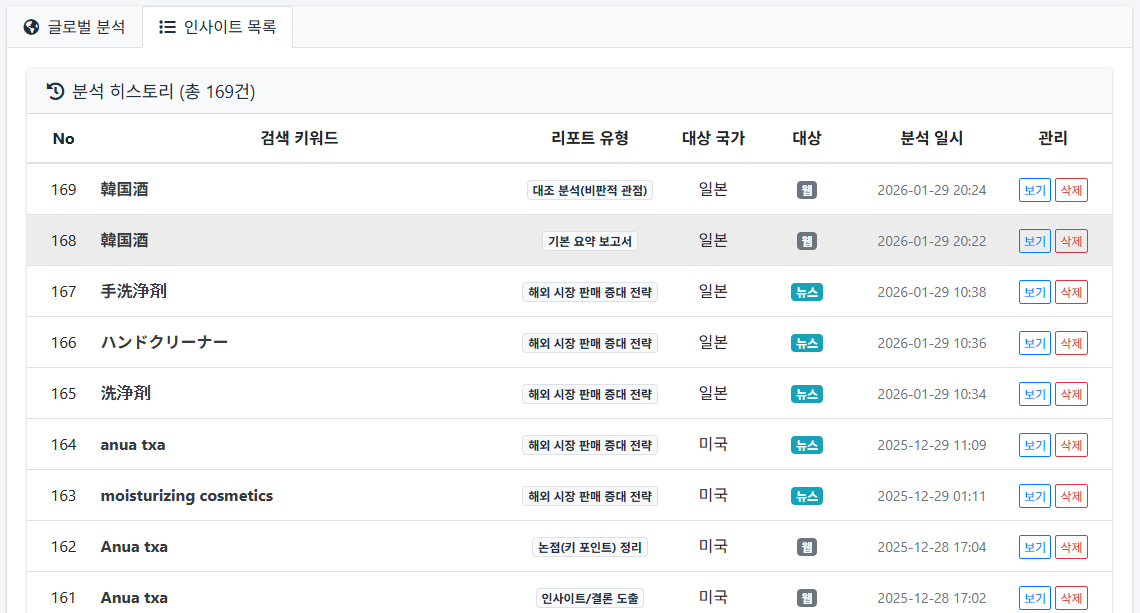1140x613 pixels.
Task: Switch to the 글로벌 분석 tab
Action: (x=75, y=27)
